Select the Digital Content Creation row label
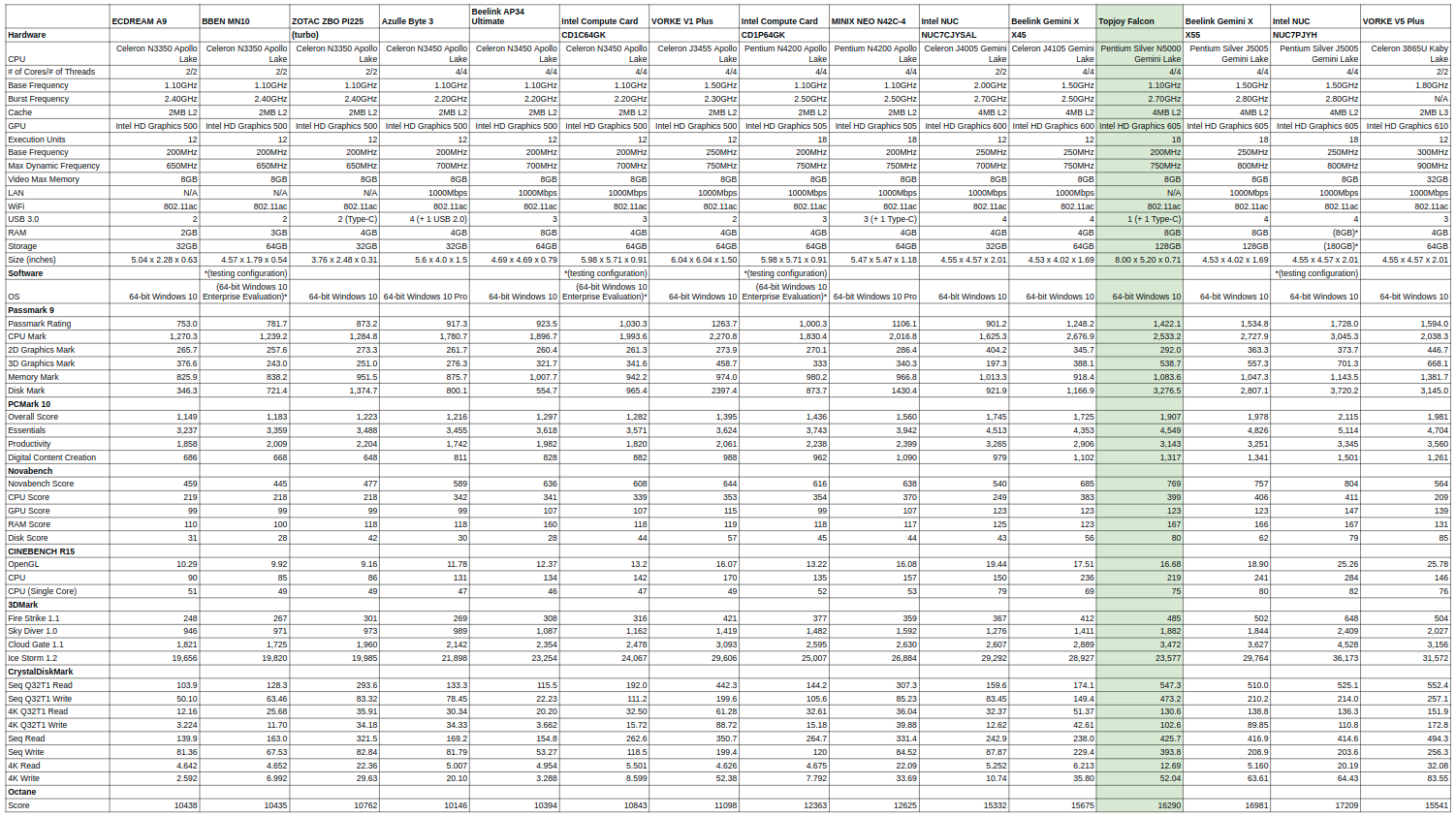 (x=52, y=457)
